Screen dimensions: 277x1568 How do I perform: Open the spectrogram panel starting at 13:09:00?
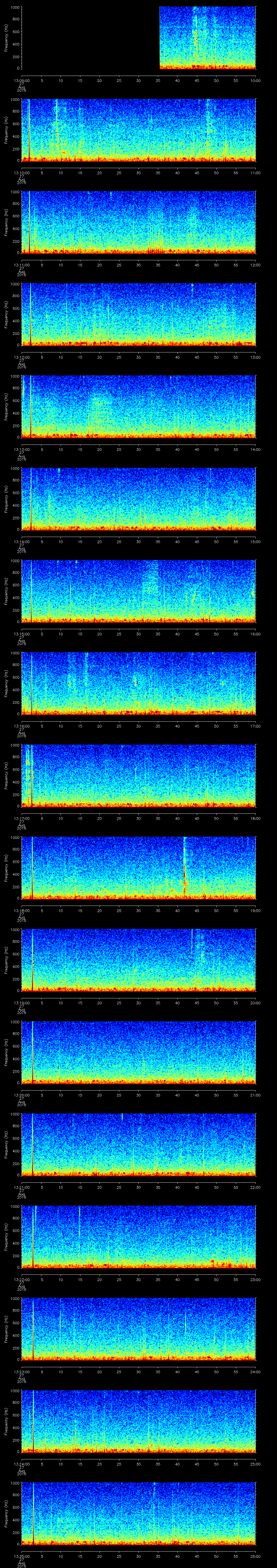(x=139, y=38)
